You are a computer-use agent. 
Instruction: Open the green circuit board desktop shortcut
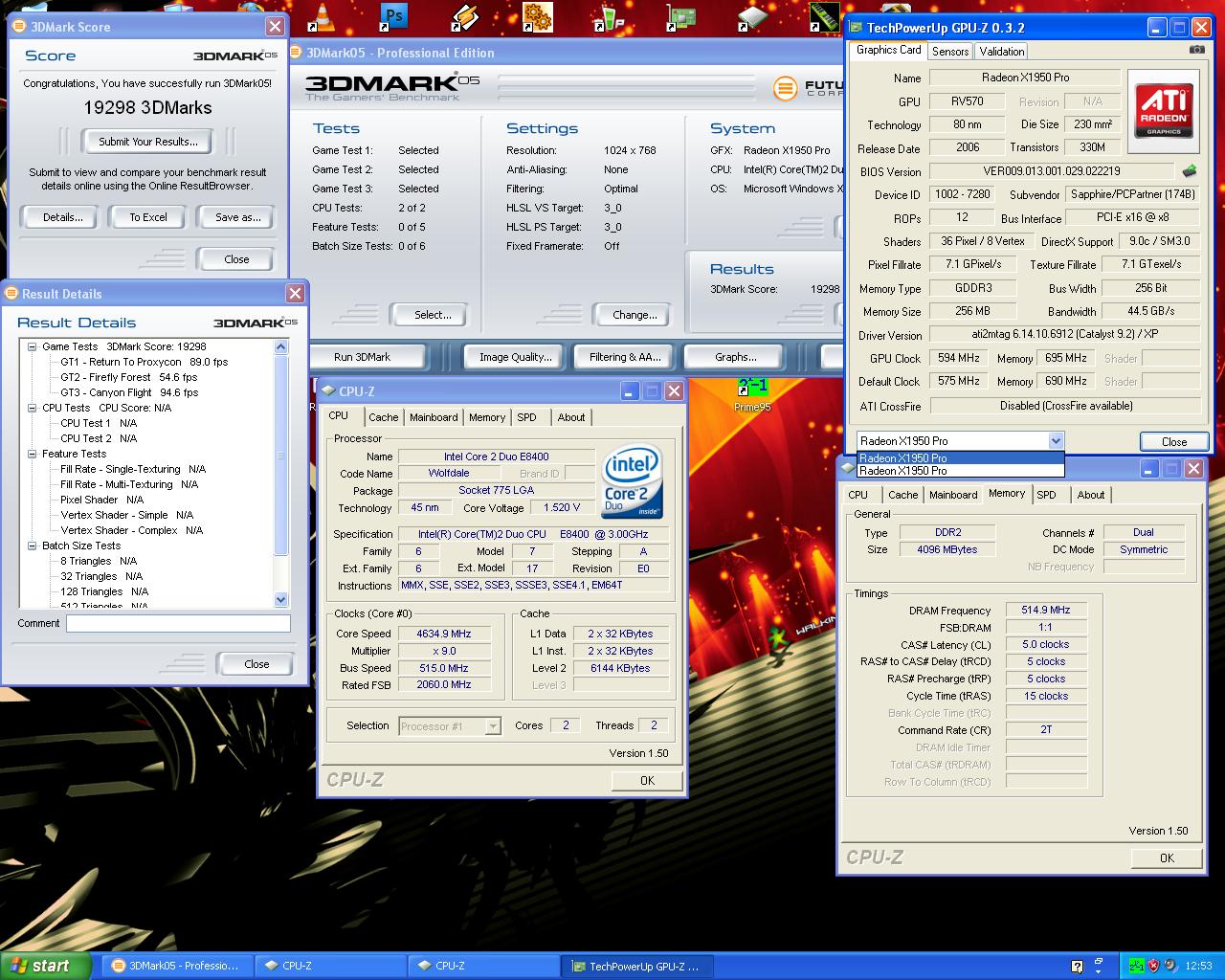click(x=679, y=17)
